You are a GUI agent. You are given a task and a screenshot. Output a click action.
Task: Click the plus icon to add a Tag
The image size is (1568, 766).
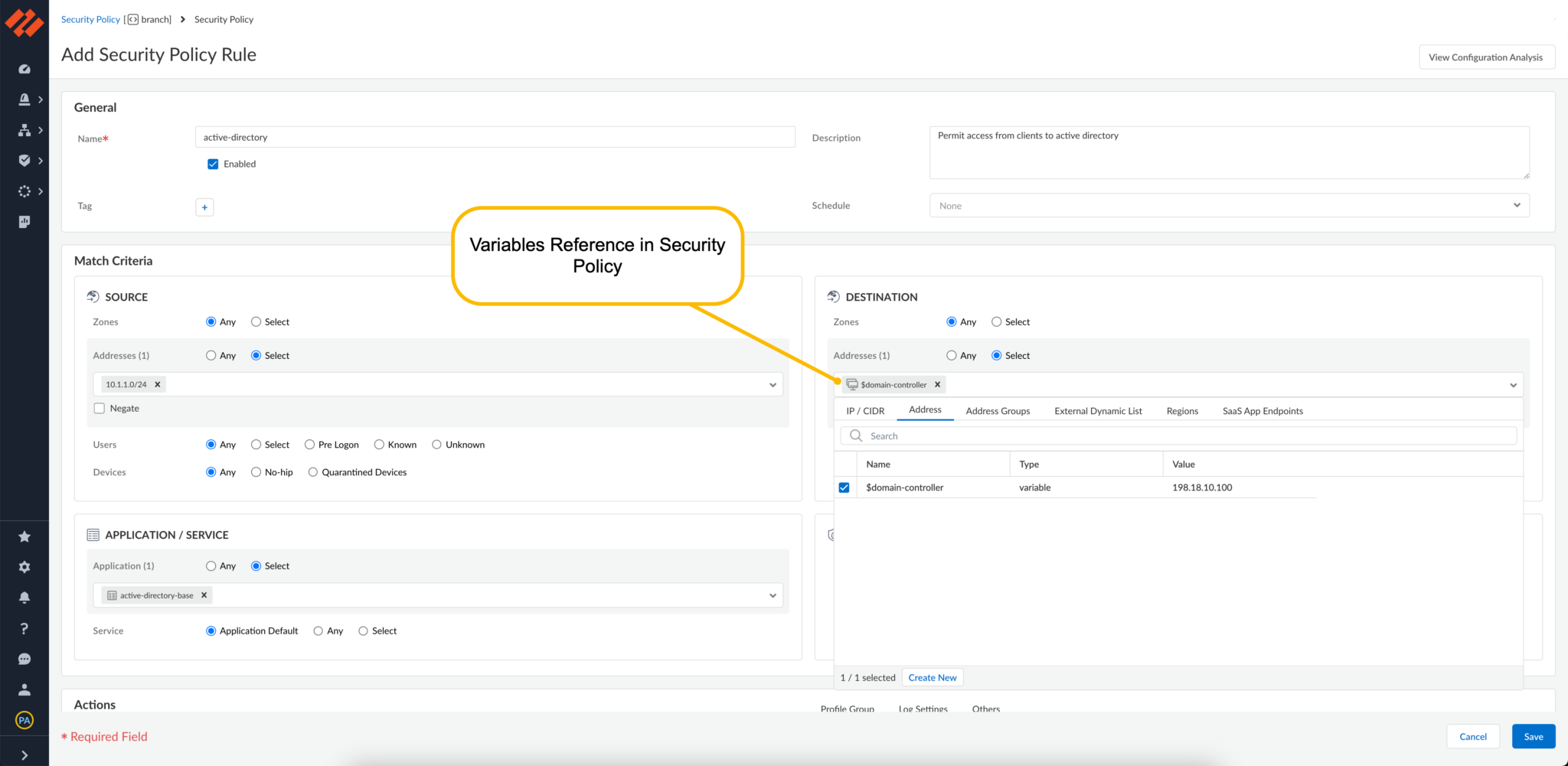click(204, 207)
